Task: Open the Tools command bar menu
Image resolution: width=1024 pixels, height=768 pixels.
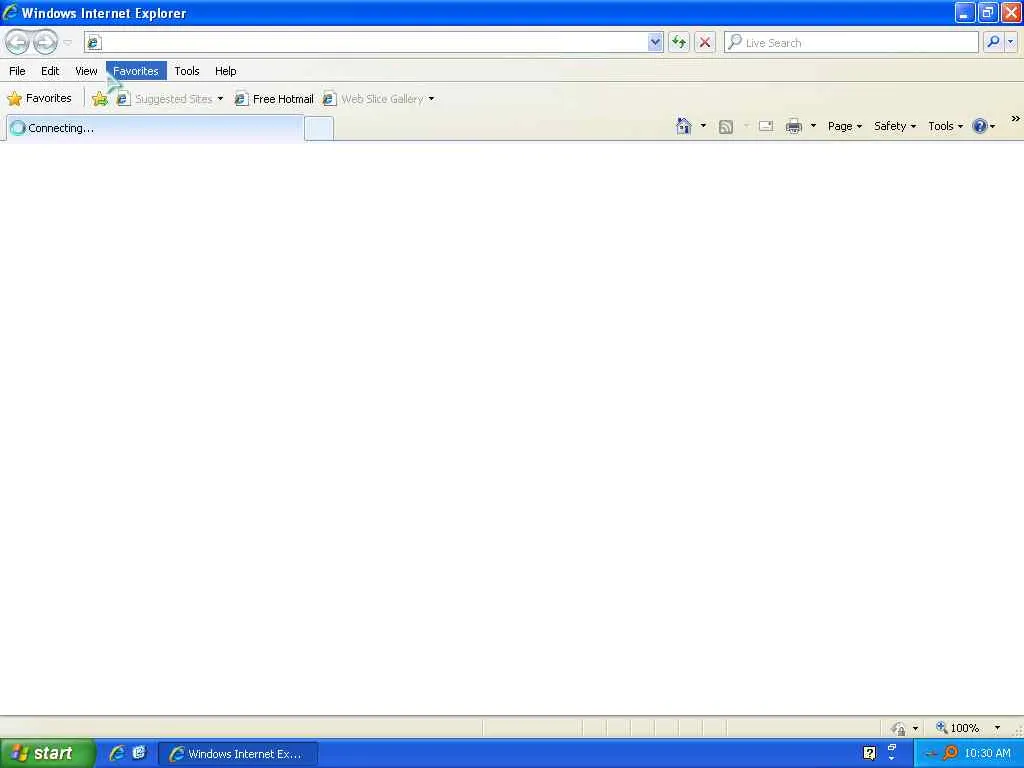Action: coord(946,126)
